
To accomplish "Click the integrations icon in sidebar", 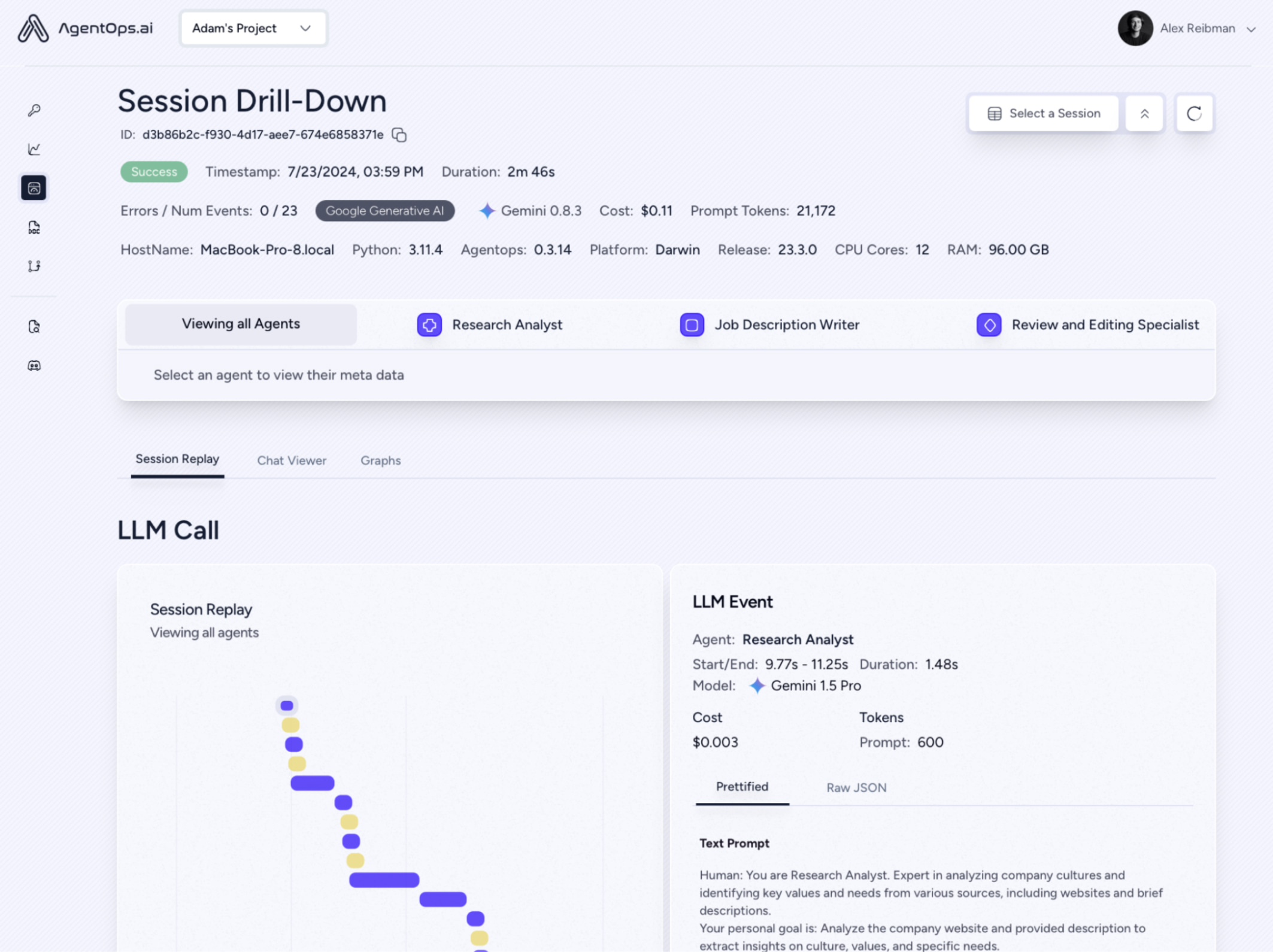I will click(34, 266).
